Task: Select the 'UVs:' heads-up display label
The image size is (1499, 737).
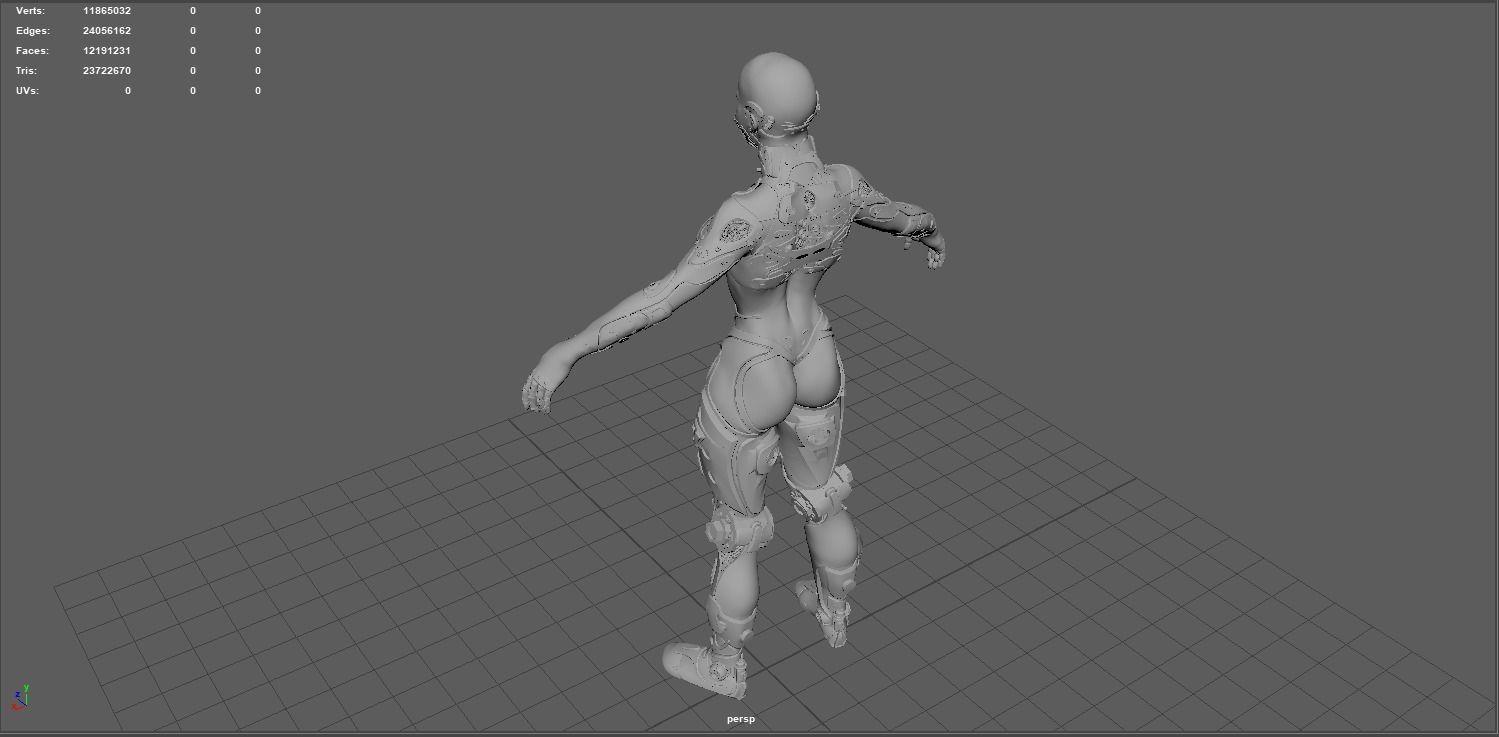Action: (x=28, y=91)
